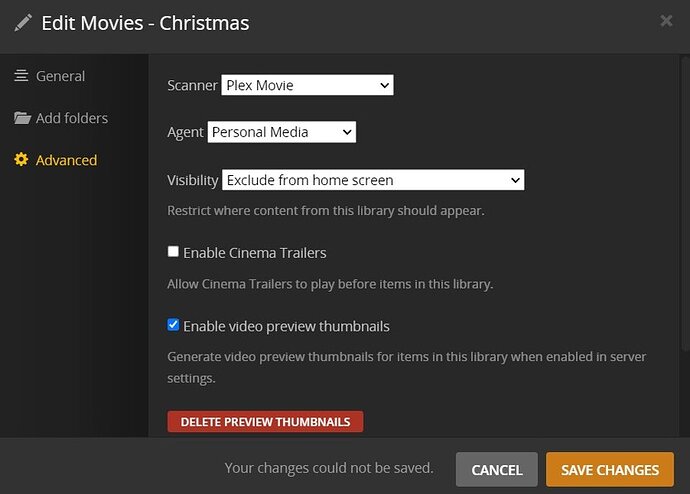Click 'Restrict where content from this library' text
The width and height of the screenshot is (690, 494).
coord(326,210)
